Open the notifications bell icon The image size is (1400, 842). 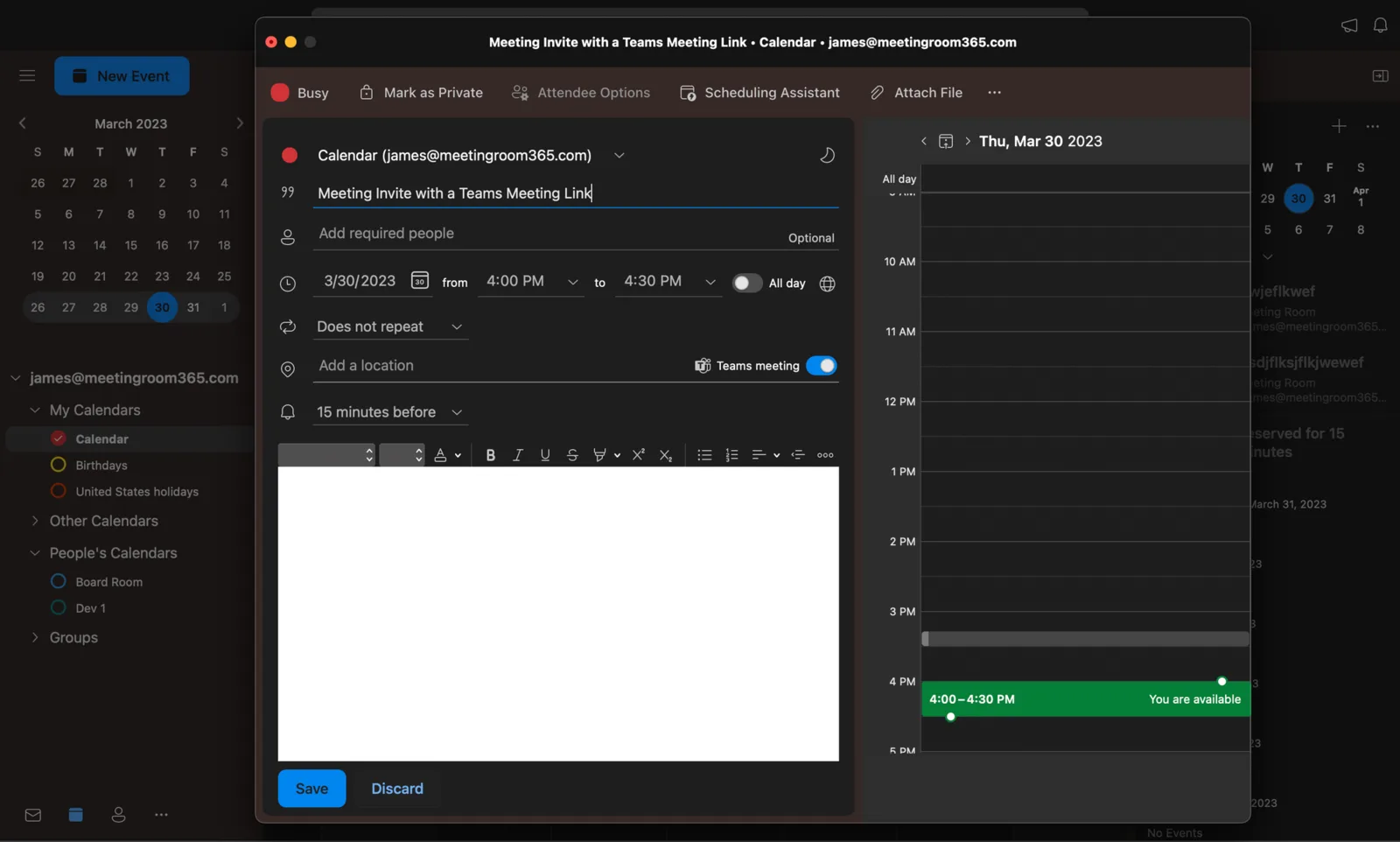1380,25
